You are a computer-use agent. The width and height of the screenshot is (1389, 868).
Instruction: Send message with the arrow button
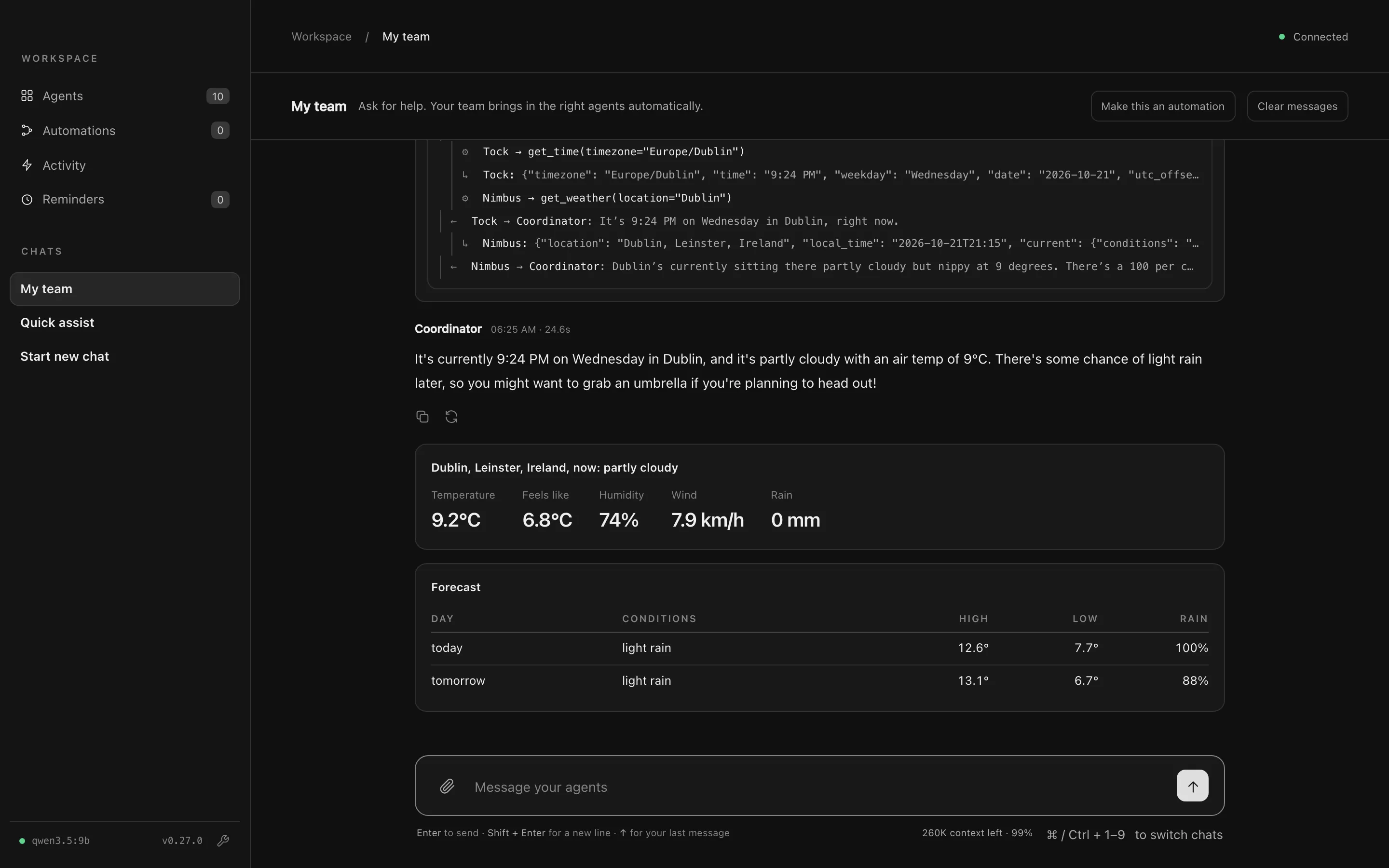(1192, 786)
